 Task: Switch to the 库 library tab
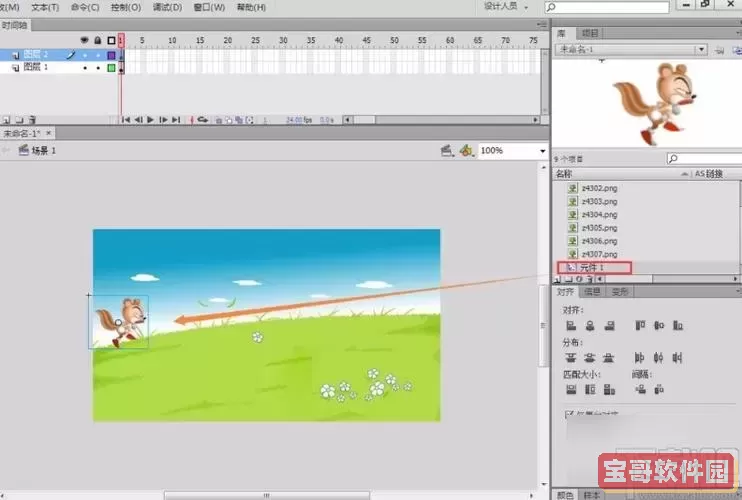562,34
